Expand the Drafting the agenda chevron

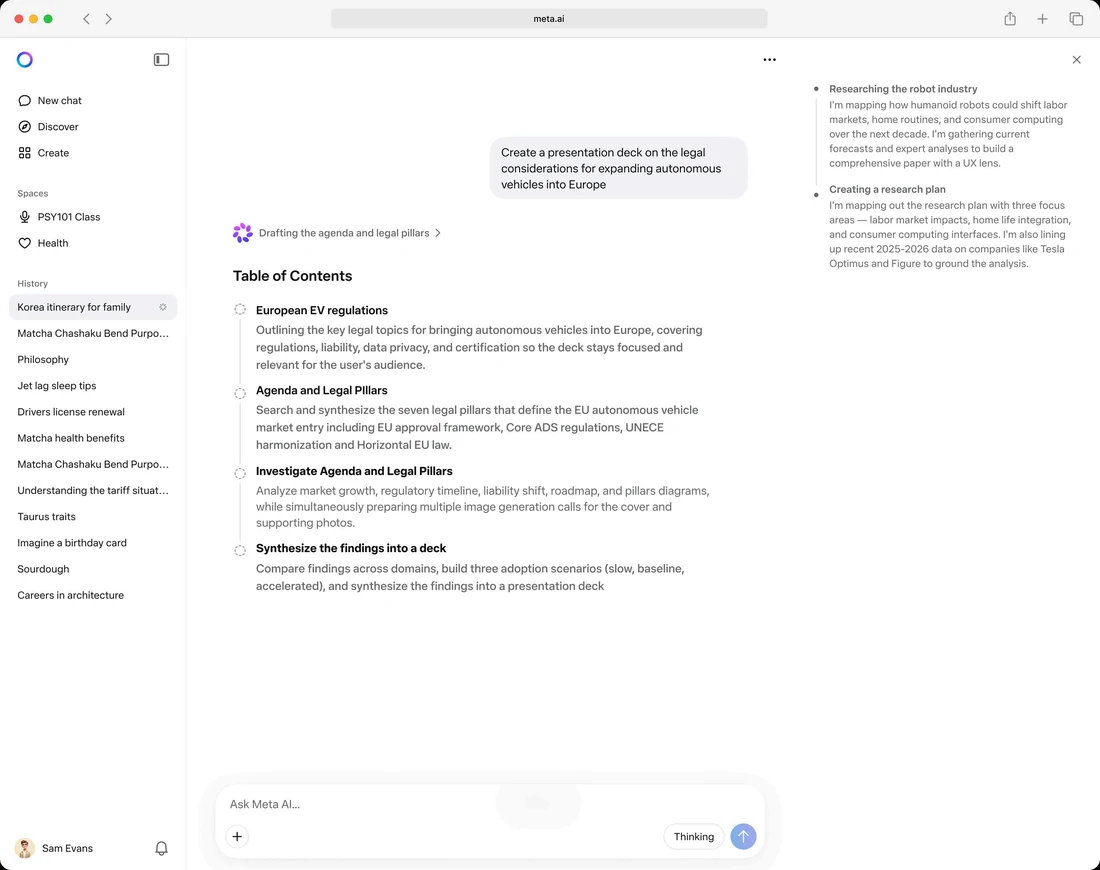pyautogui.click(x=438, y=233)
